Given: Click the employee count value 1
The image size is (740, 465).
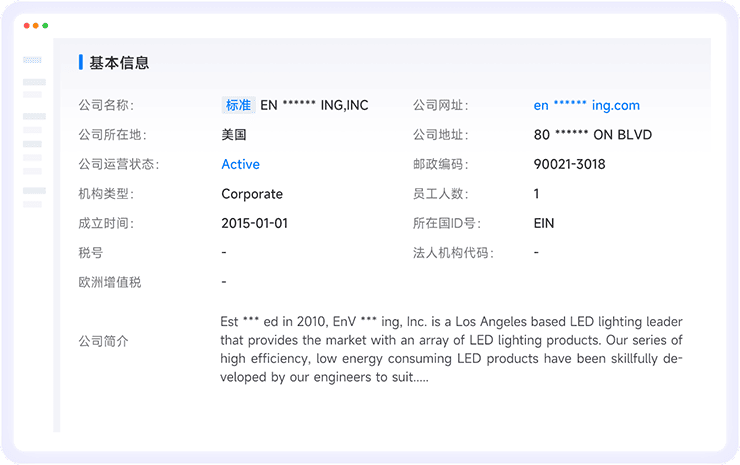Looking at the screenshot, I should coord(537,194).
